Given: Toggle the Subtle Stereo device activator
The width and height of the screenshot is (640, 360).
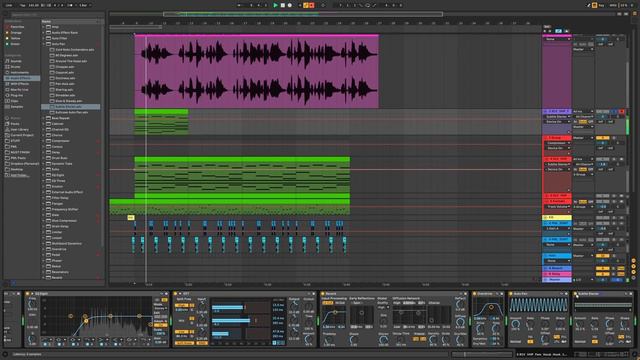Looking at the screenshot, I should click(576, 294).
